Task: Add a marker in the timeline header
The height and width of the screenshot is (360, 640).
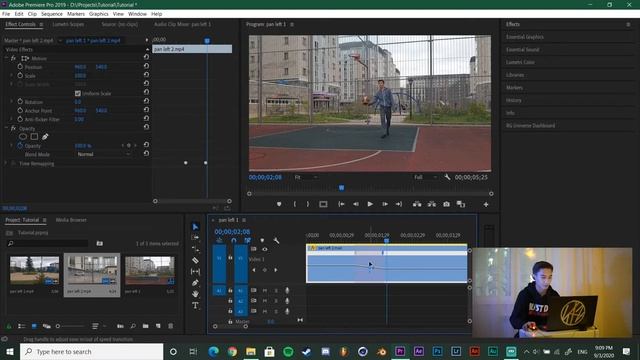Action: (x=262, y=240)
